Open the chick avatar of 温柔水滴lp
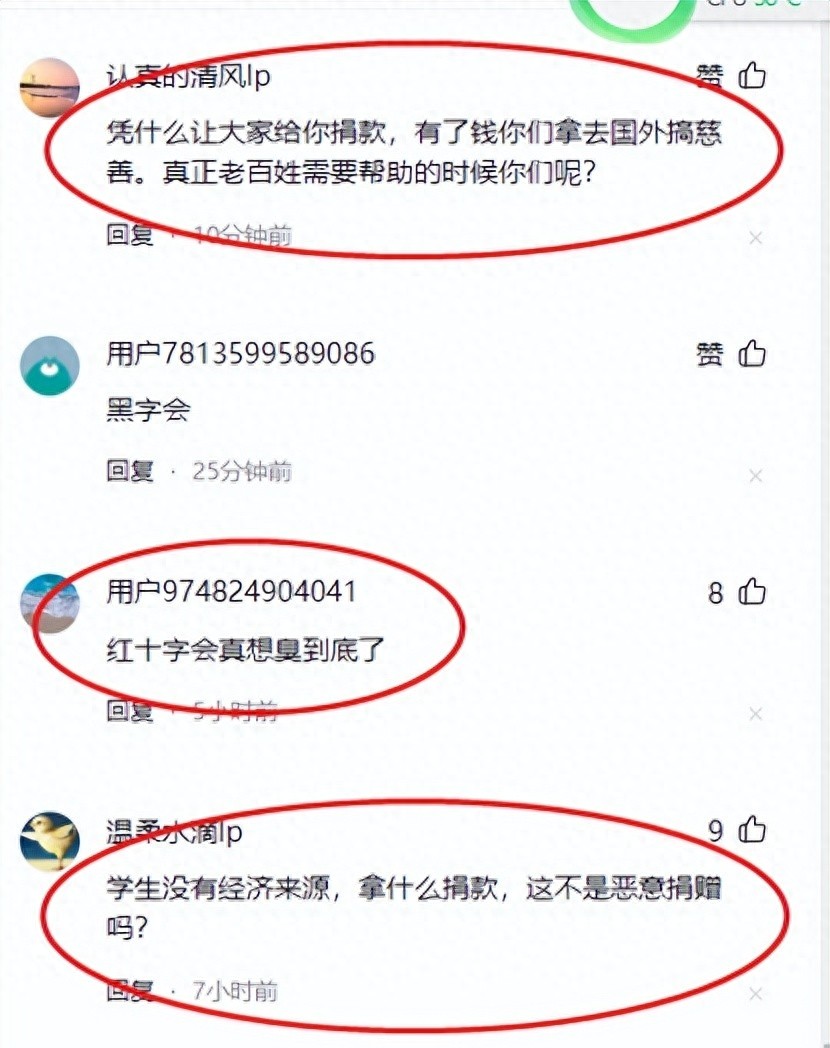Screen dimensions: 830x1048 click(50, 841)
